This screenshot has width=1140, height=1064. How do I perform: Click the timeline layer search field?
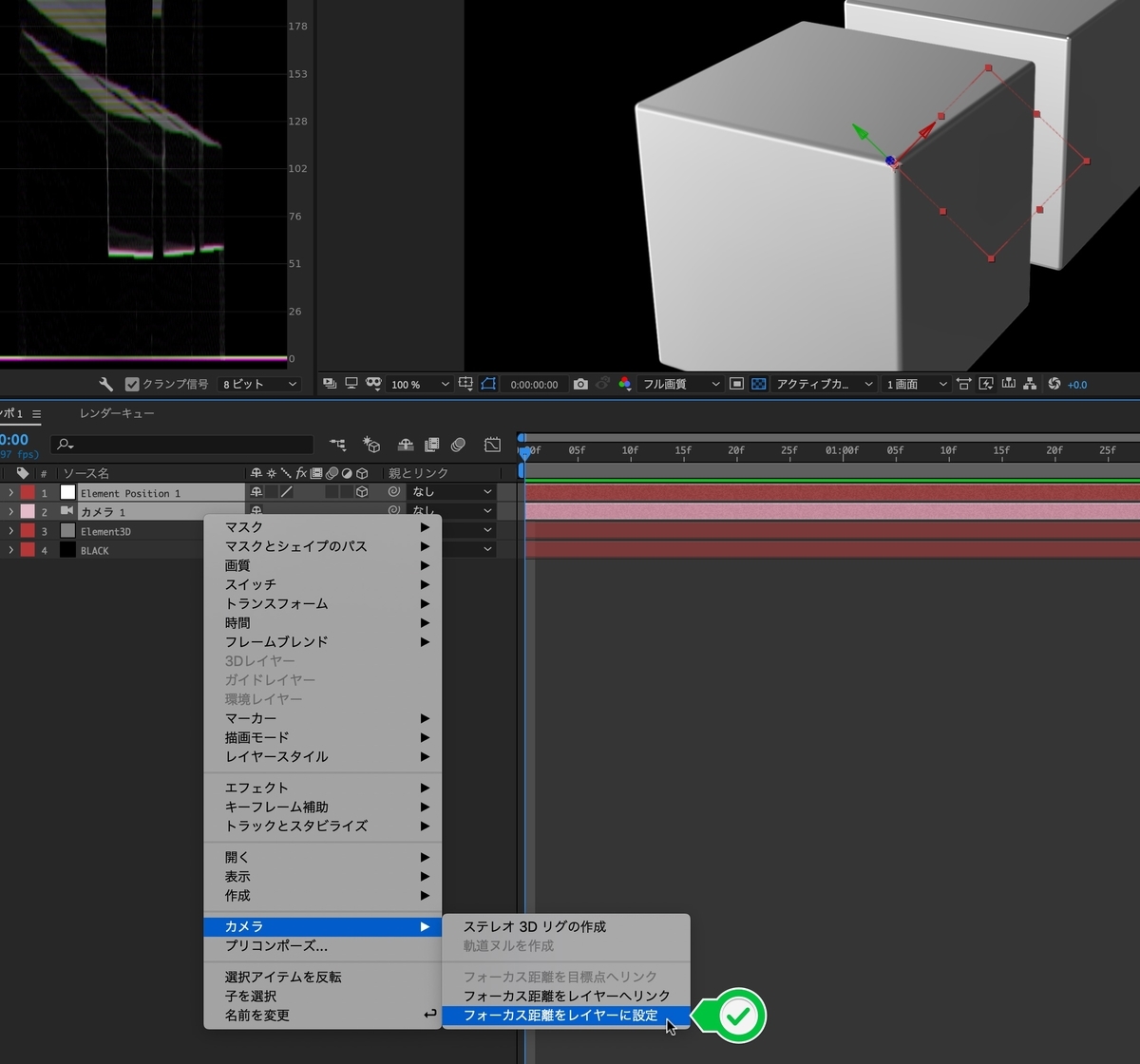182,444
